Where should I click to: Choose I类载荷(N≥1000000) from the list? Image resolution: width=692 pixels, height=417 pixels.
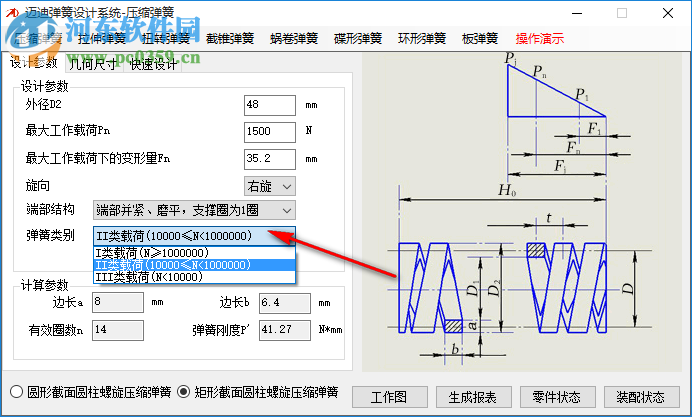point(194,253)
